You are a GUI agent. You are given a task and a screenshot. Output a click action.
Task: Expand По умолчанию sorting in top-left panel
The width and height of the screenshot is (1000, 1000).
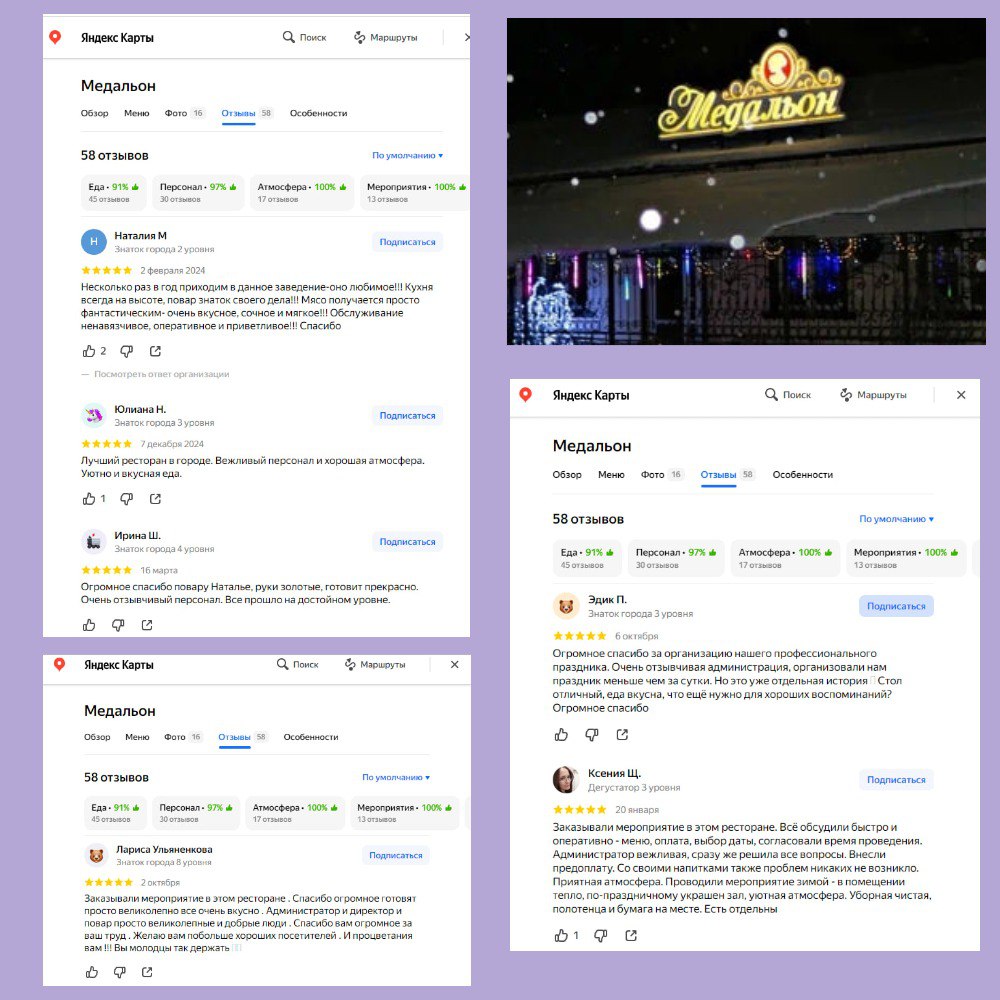(x=408, y=156)
